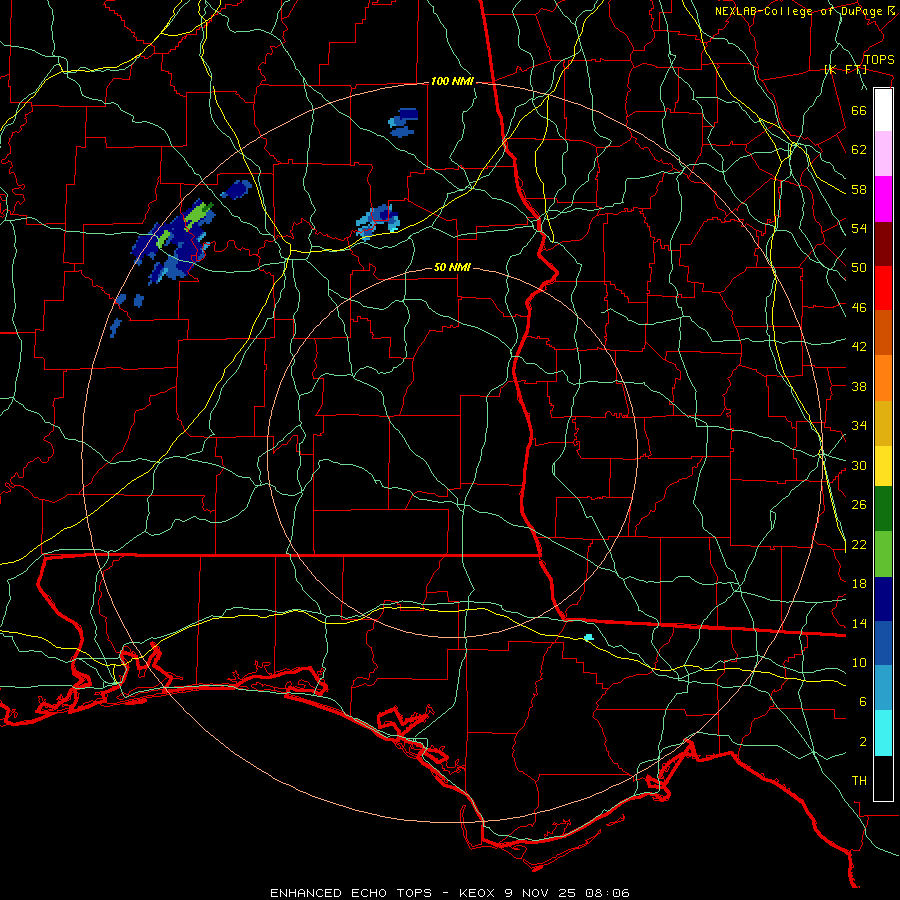Click the "KEOX" station identifier in caption
900x900 pixels.
479,893
